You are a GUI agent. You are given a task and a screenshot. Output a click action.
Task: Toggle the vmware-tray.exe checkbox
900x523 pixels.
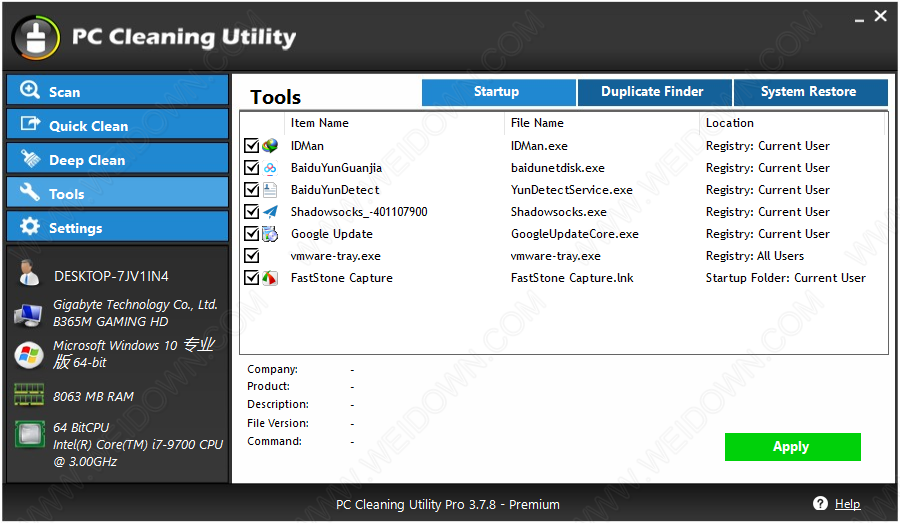click(x=251, y=255)
